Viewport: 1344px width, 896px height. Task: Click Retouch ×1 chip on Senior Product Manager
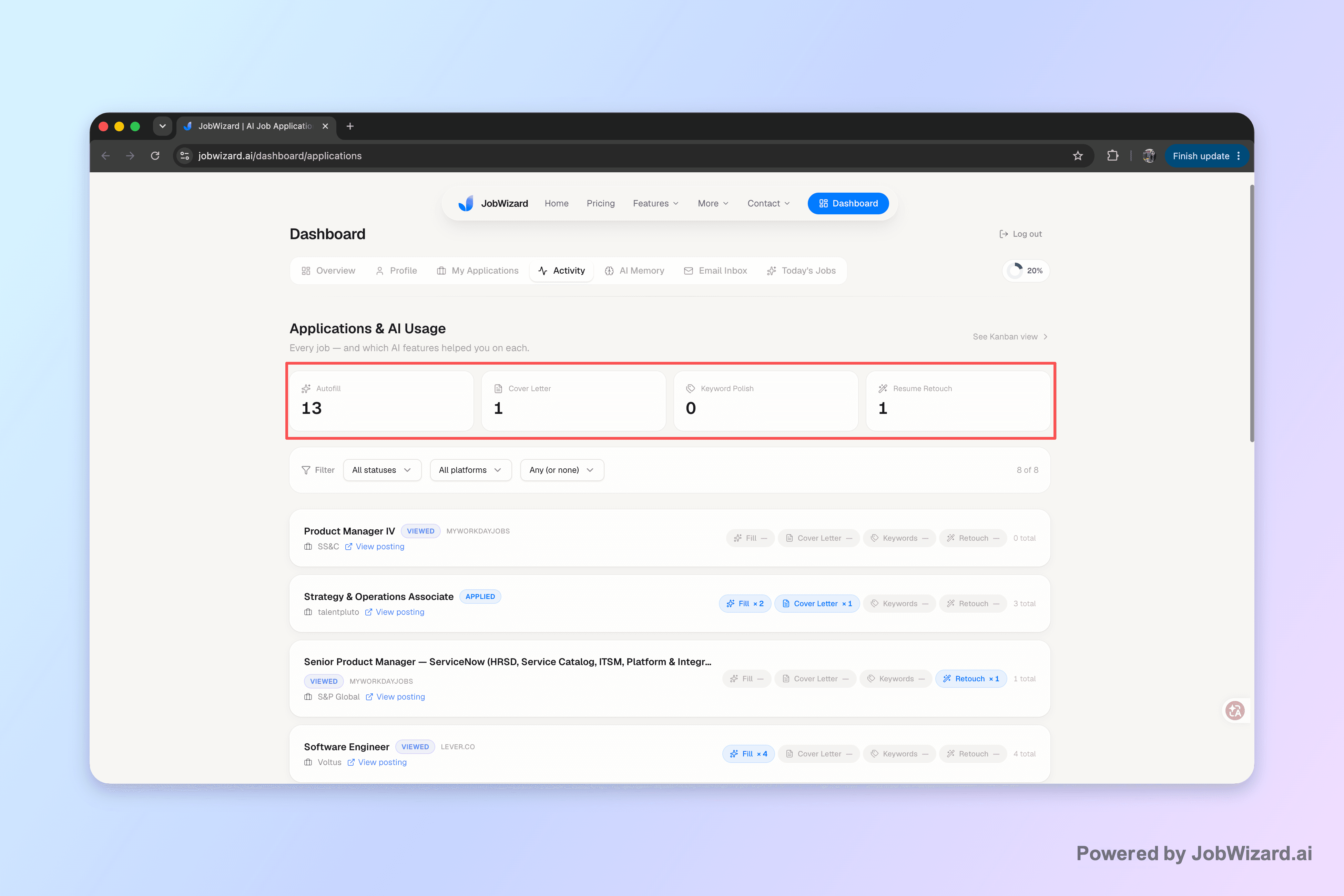[x=971, y=679]
